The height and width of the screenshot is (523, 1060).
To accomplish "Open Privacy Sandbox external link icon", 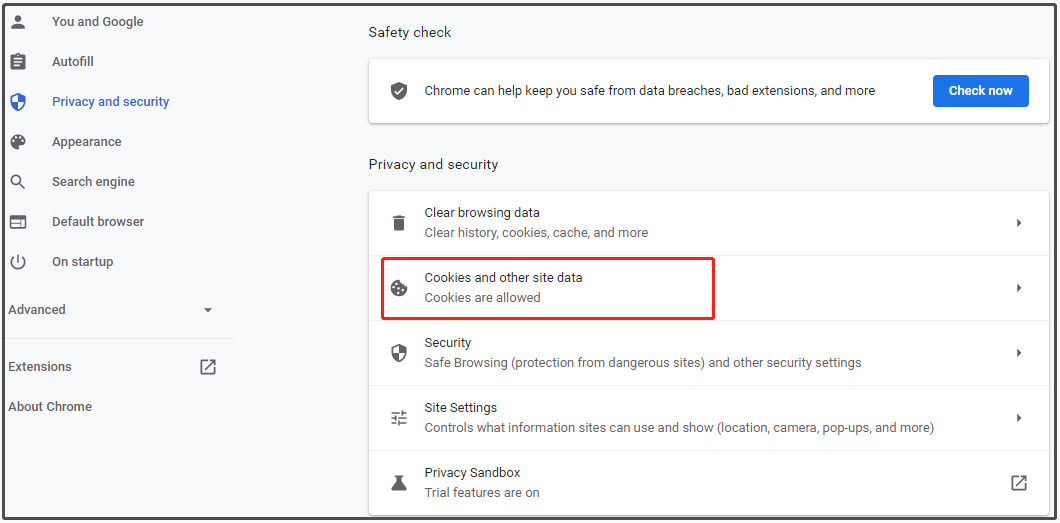I will pos(1019,483).
